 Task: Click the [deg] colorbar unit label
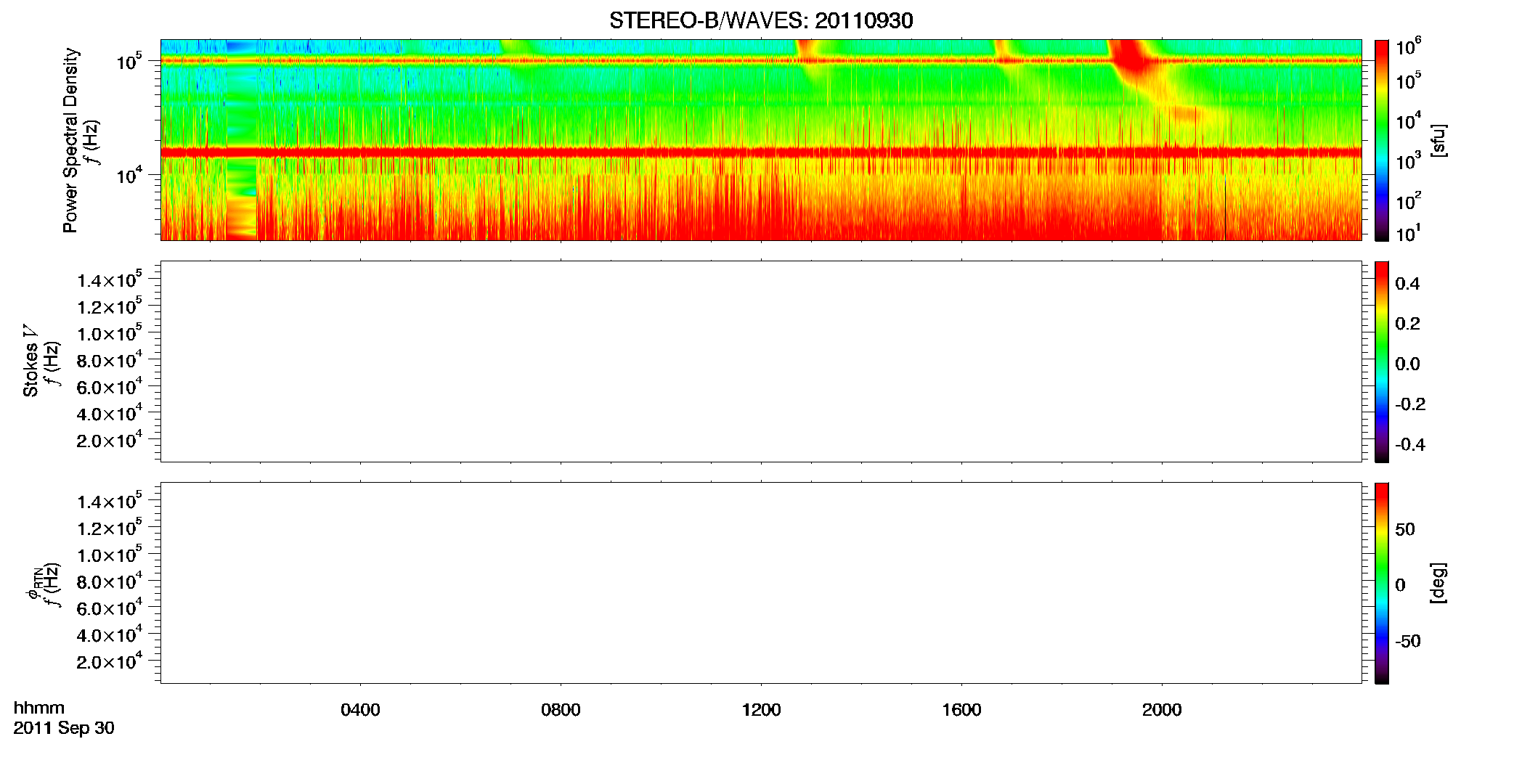point(1438,583)
